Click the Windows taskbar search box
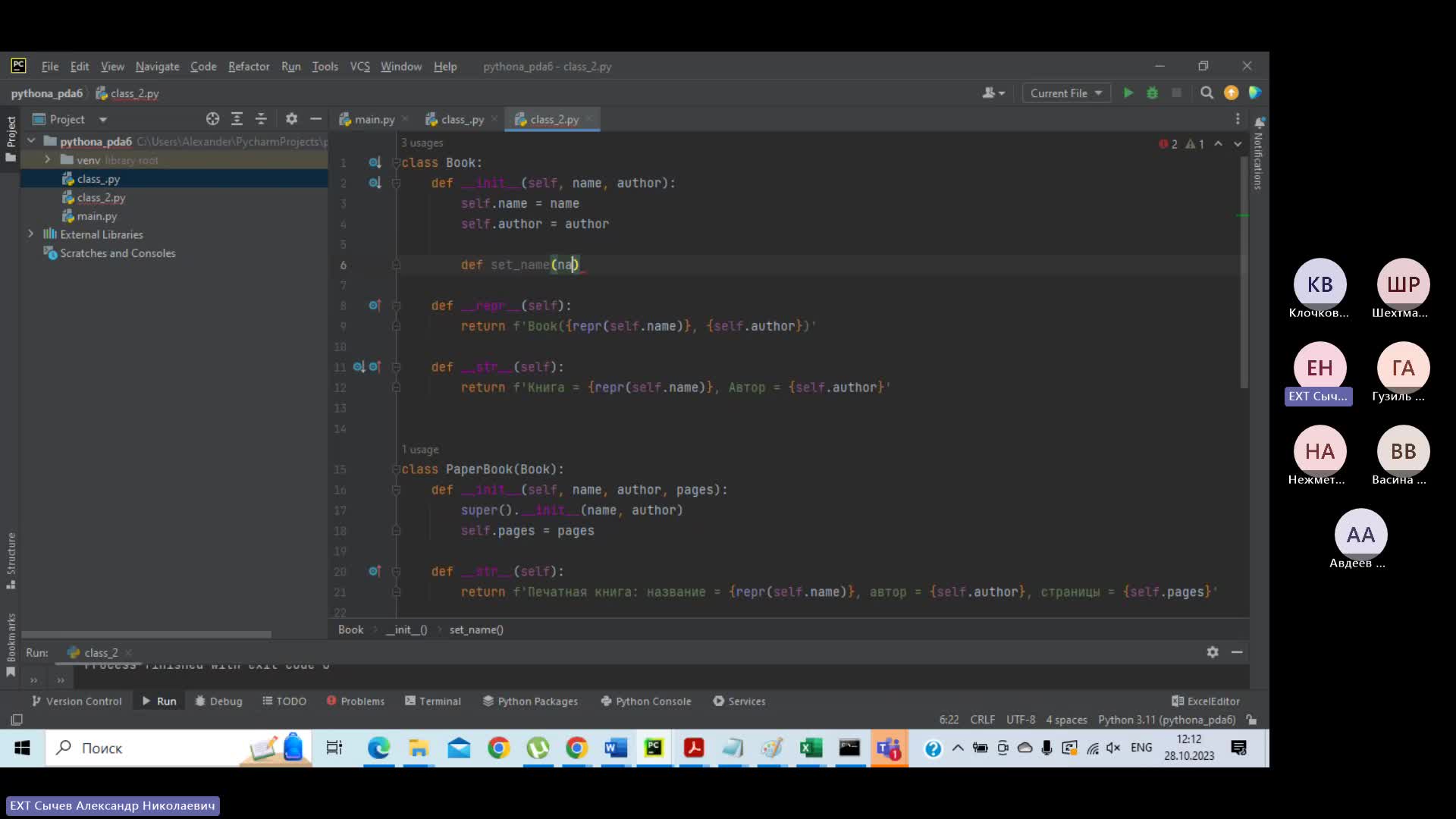 tap(178, 748)
